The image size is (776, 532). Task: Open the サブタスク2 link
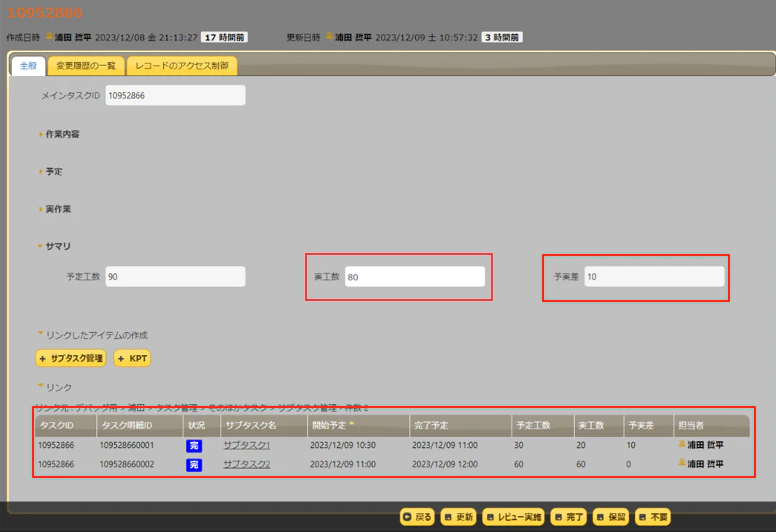tap(246, 464)
